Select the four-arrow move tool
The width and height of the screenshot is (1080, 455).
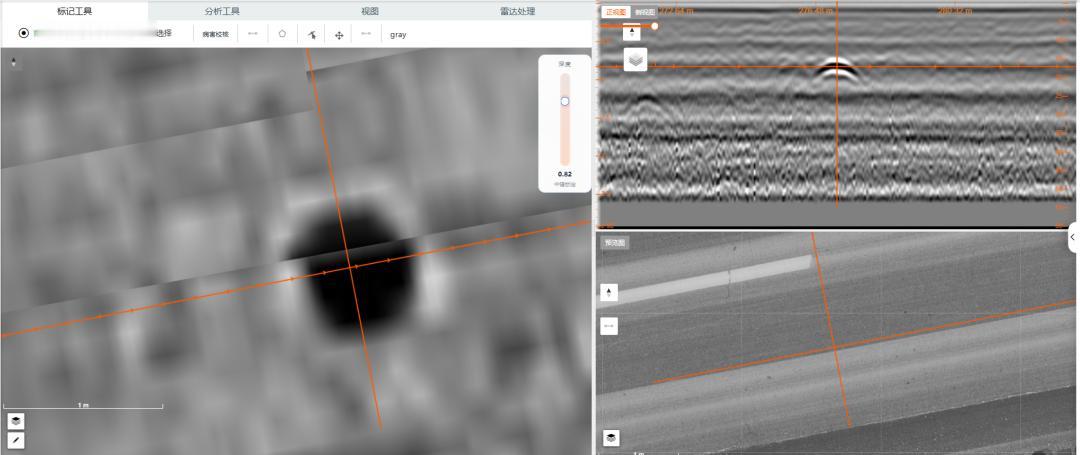pyautogui.click(x=339, y=34)
